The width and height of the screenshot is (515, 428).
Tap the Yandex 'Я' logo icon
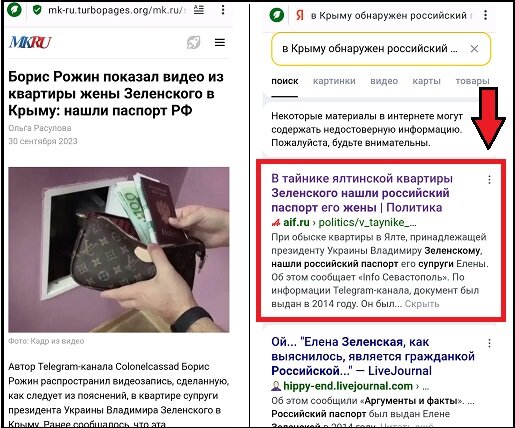pos(300,15)
